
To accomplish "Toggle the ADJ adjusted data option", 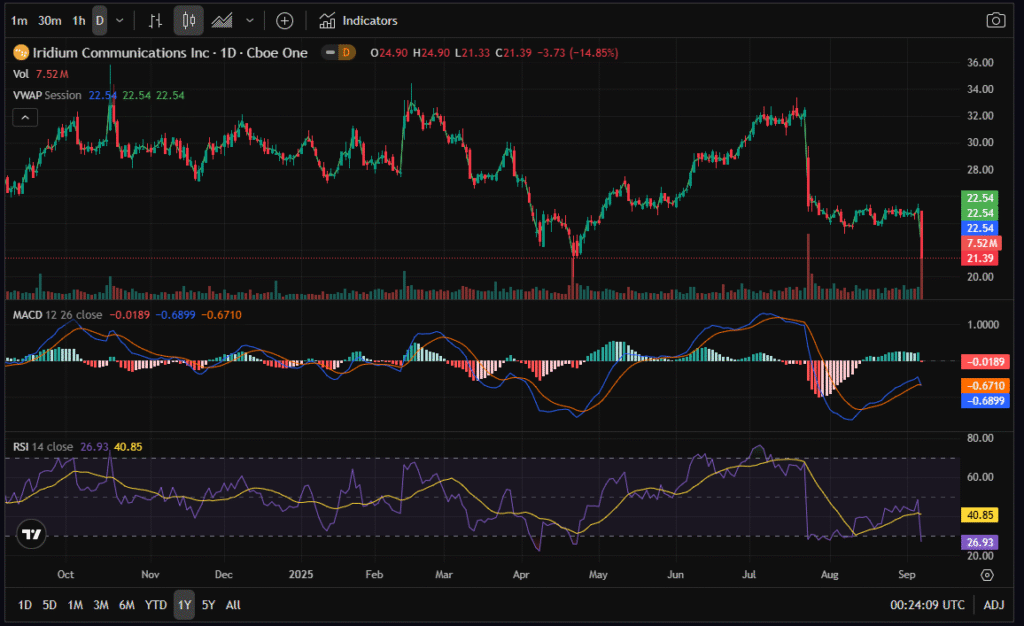I will click(994, 605).
